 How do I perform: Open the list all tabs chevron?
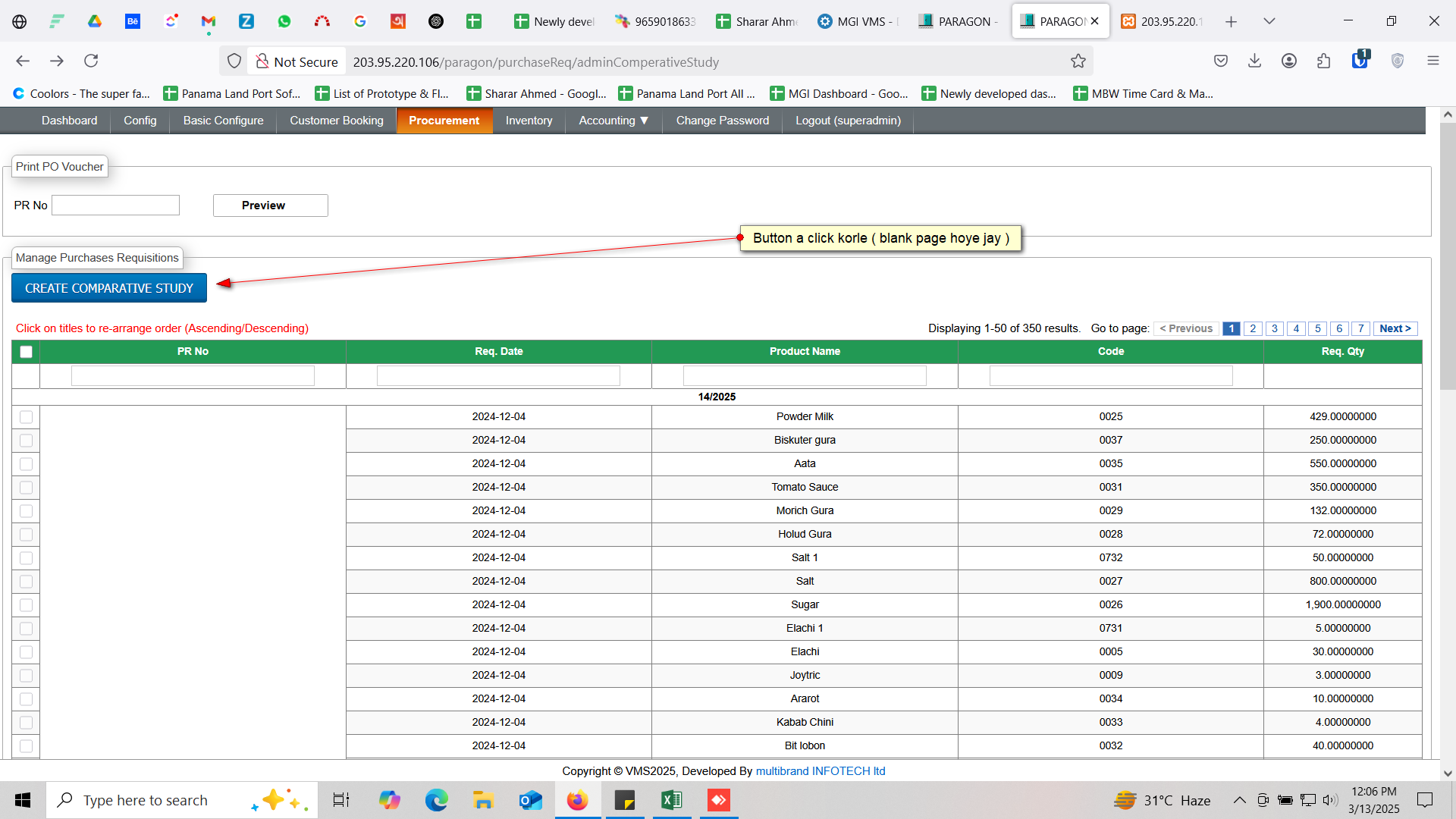click(x=1269, y=21)
